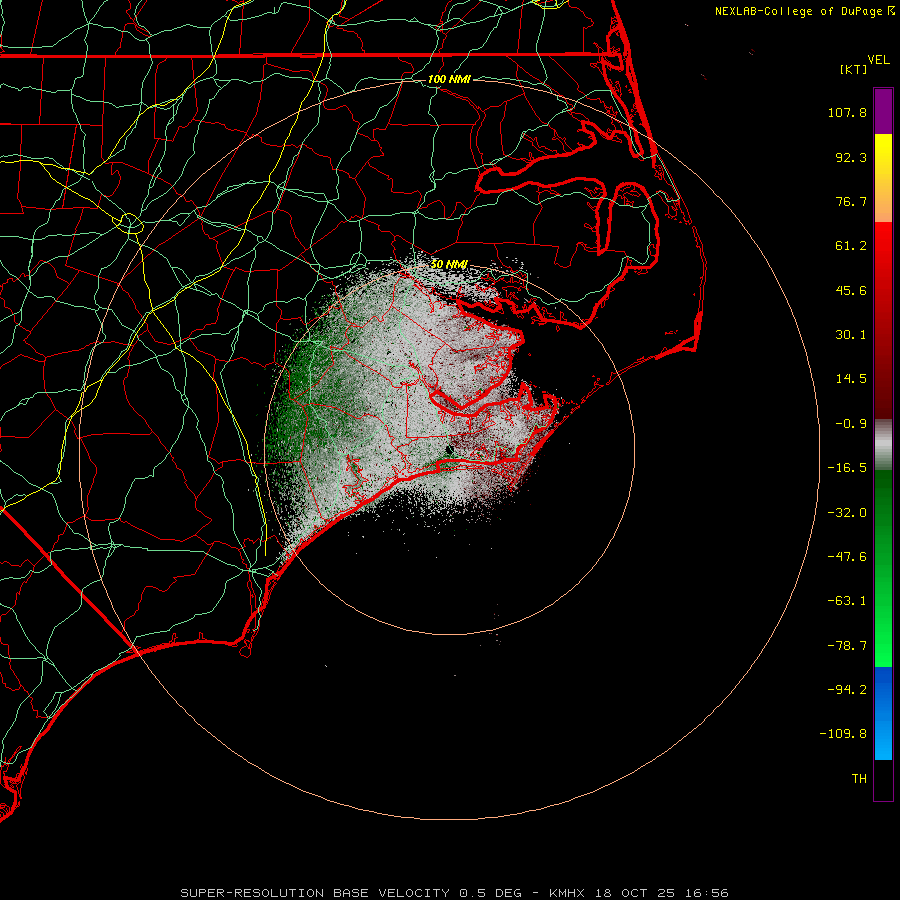
Task: Click the -16.5 value on the velocity scale
Action: pyautogui.click(x=847, y=468)
